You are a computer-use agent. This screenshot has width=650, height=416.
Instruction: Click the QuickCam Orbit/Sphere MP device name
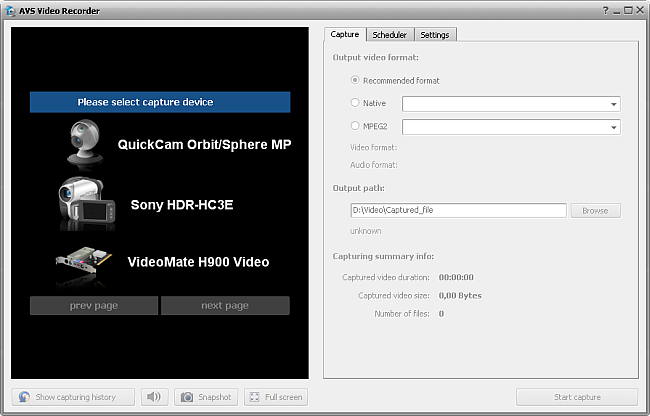pos(204,145)
